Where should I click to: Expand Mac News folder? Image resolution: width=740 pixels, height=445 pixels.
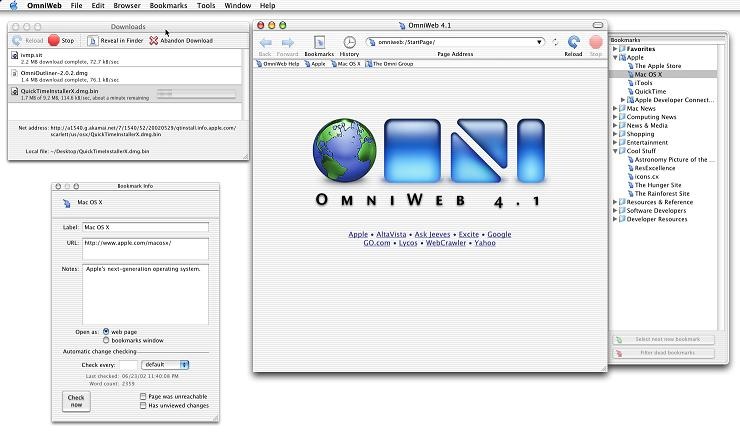[x=615, y=108]
